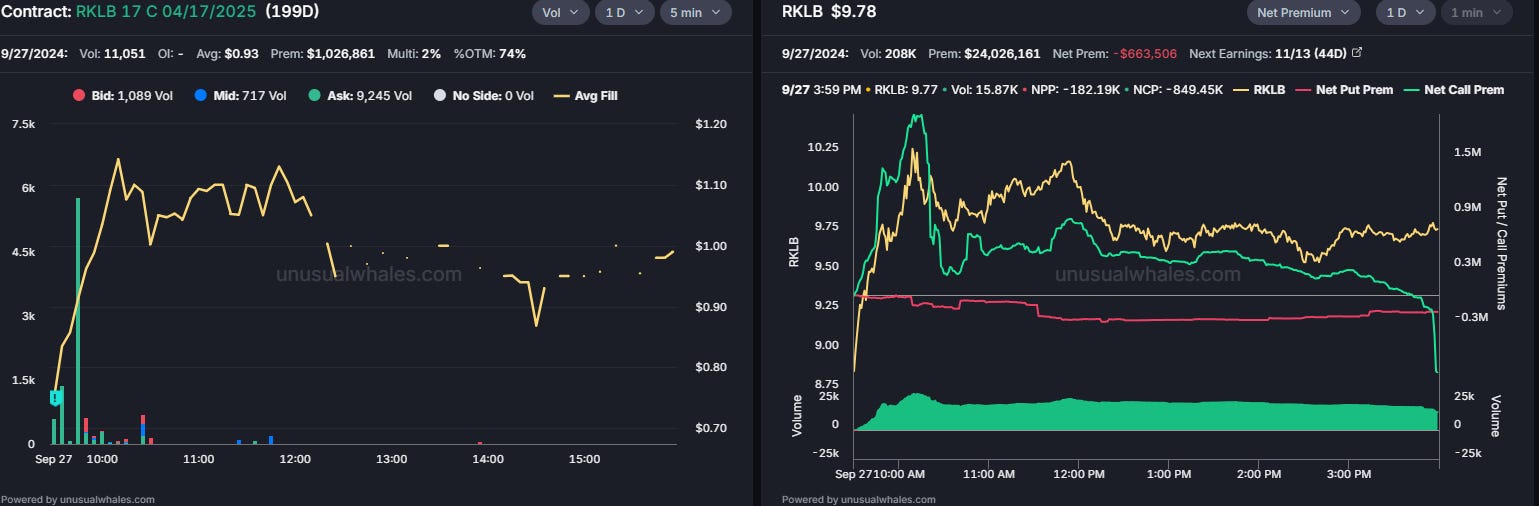The width and height of the screenshot is (1539, 506).
Task: Open the 1 D range dropdown in RKLB chart
Action: [1405, 13]
